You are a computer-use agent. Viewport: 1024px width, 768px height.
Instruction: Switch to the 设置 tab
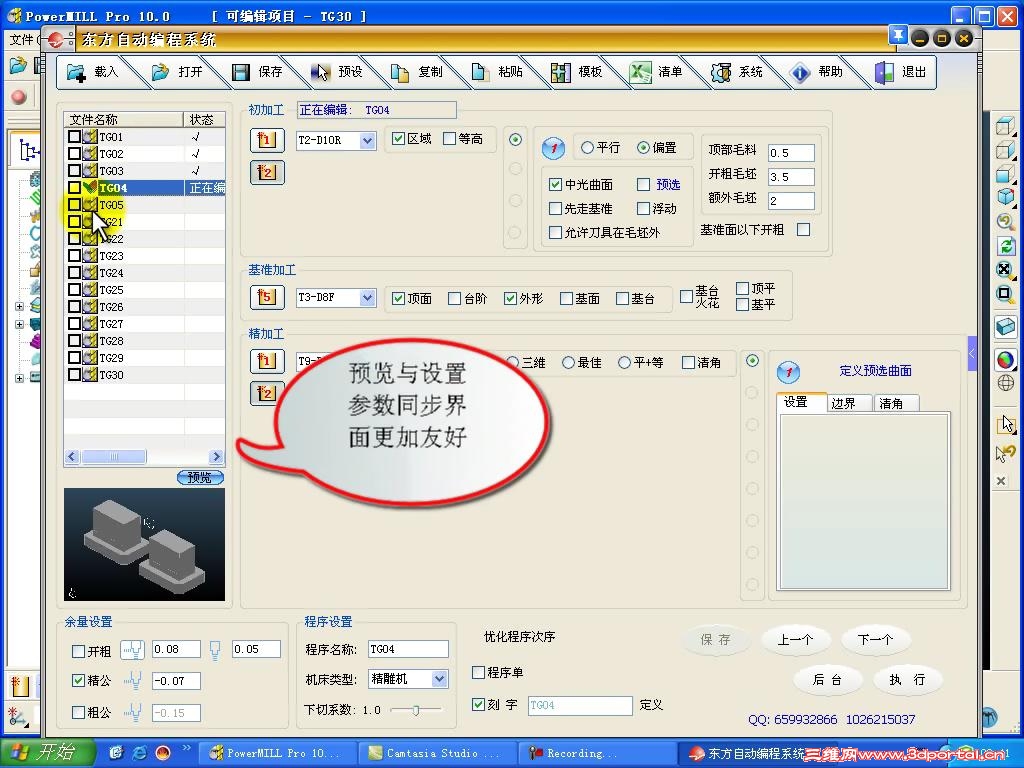coord(801,402)
